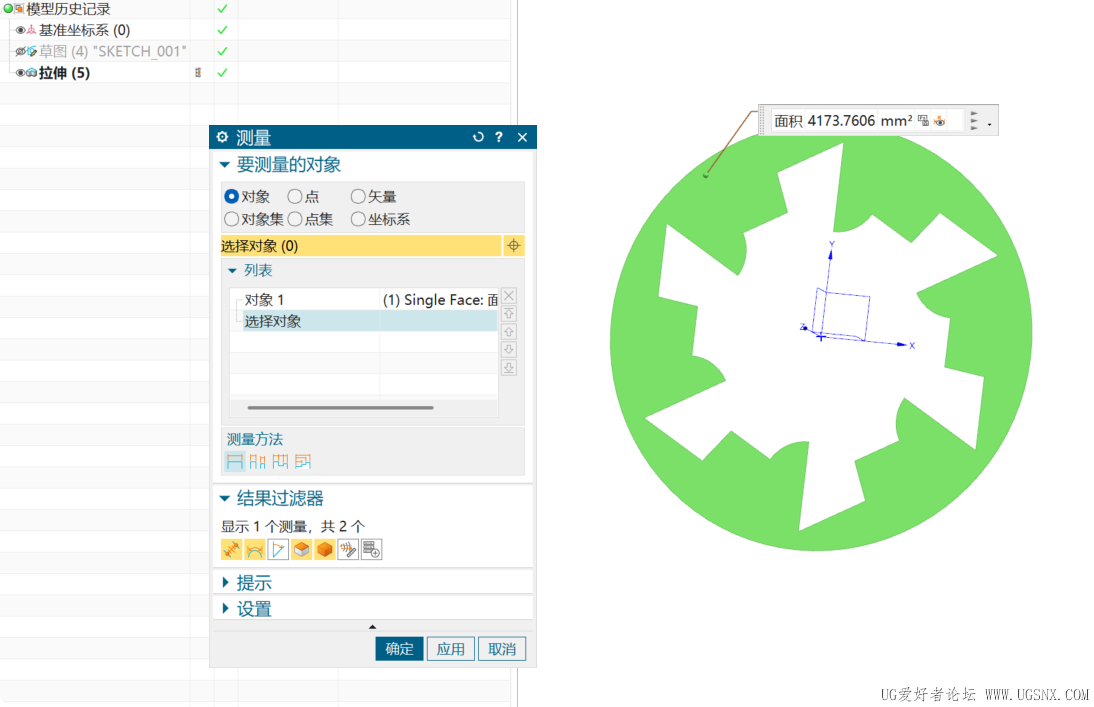Toggle the curve length result filter icon
The image size is (1094, 707).
tap(255, 550)
